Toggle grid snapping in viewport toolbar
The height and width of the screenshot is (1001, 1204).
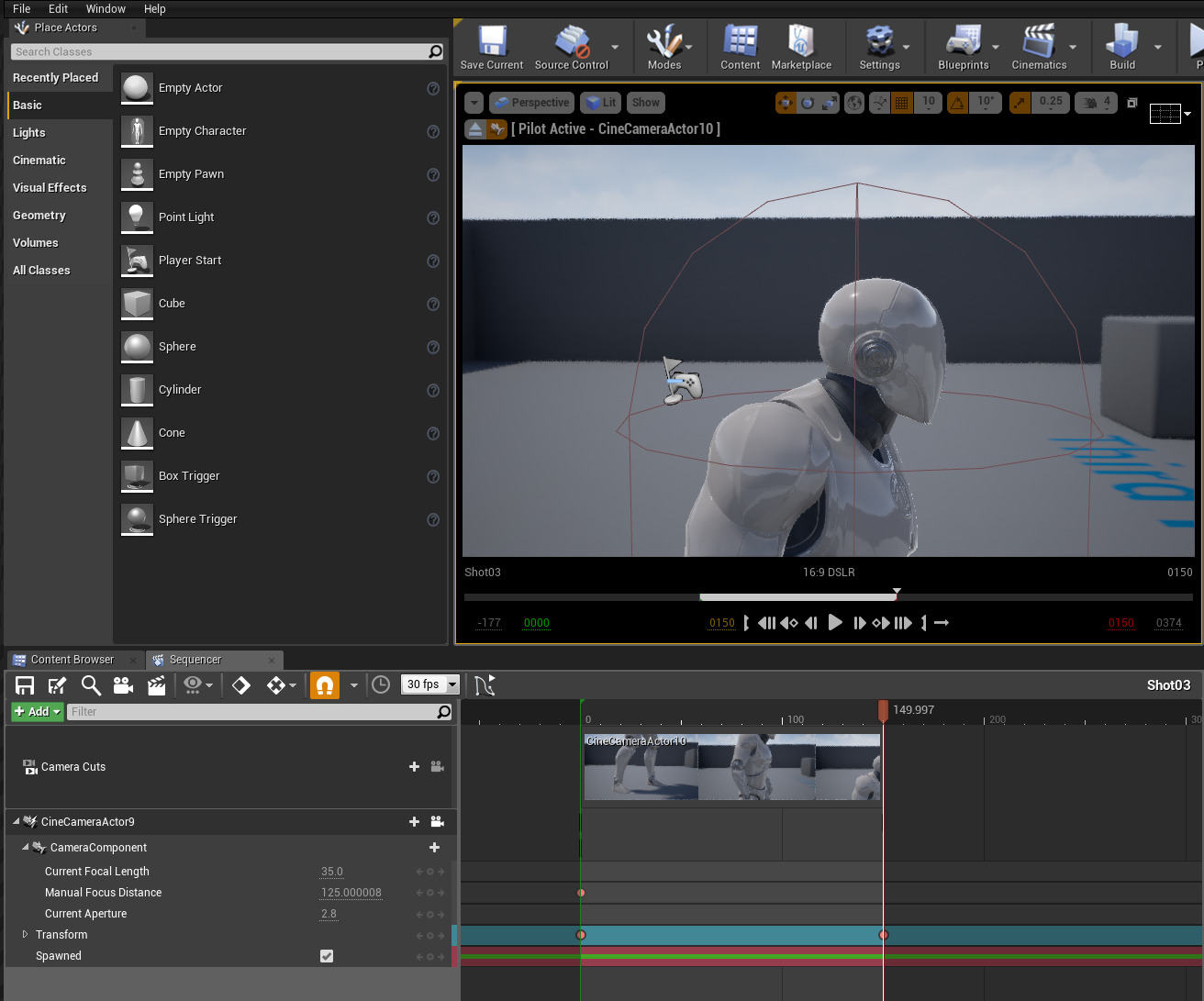(902, 103)
